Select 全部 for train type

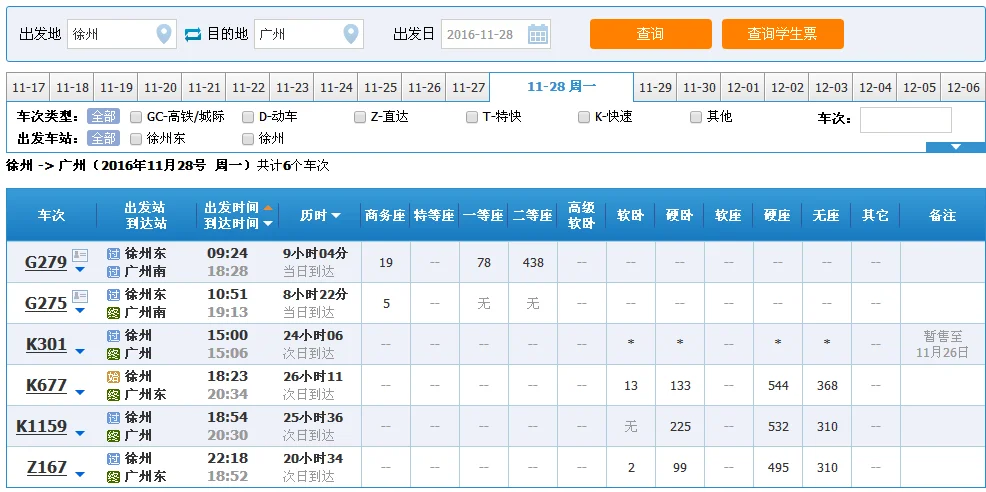coord(103,116)
